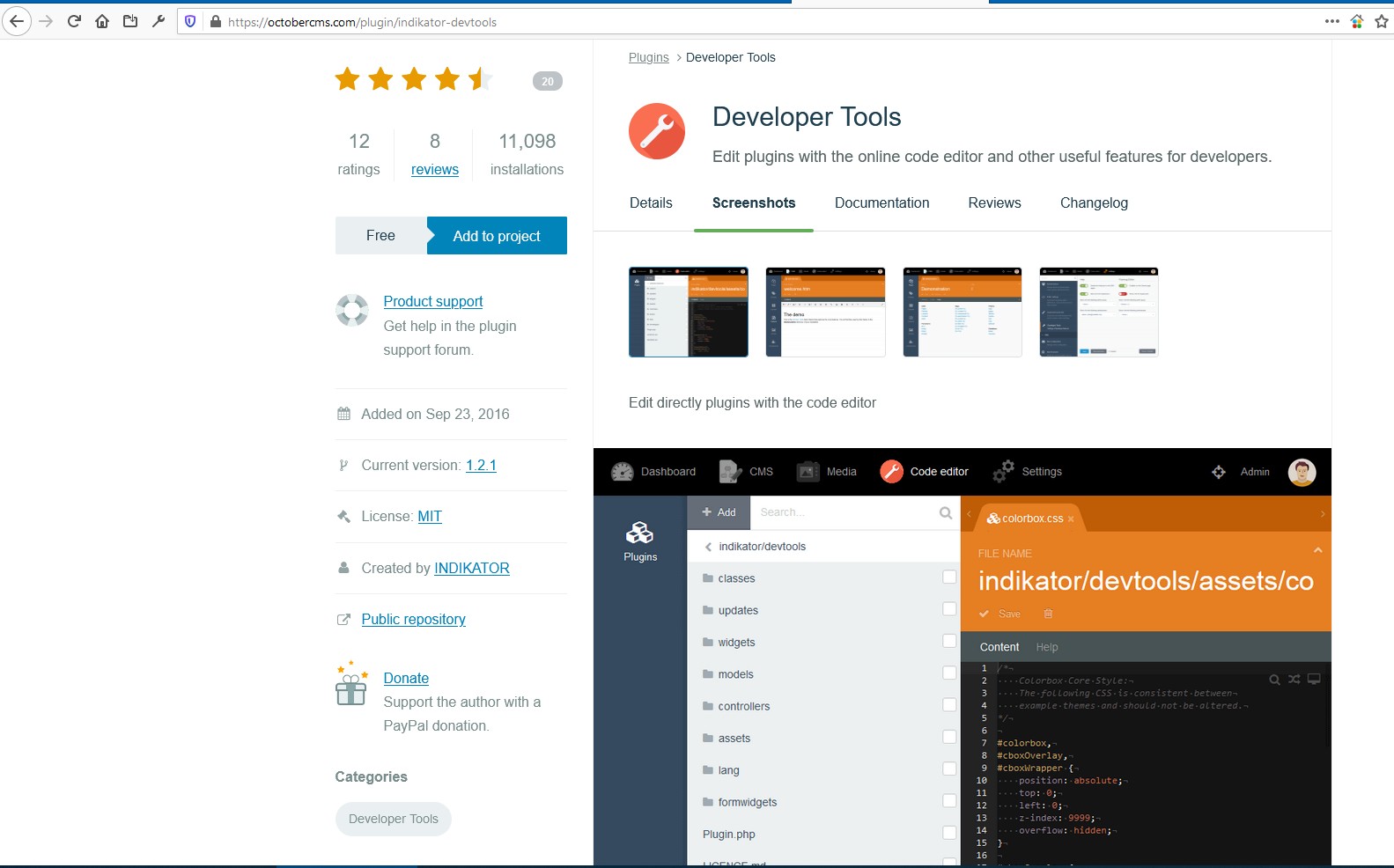Go to the browser home icon
1394x868 pixels.
[x=102, y=21]
